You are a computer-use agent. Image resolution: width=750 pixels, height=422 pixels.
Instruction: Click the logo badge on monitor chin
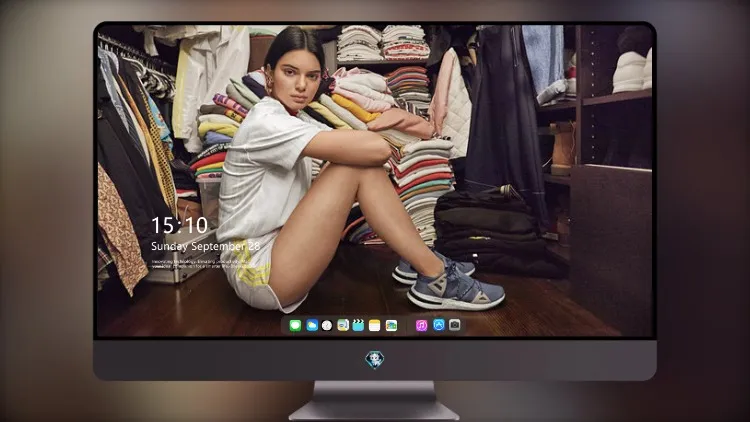(x=375, y=359)
